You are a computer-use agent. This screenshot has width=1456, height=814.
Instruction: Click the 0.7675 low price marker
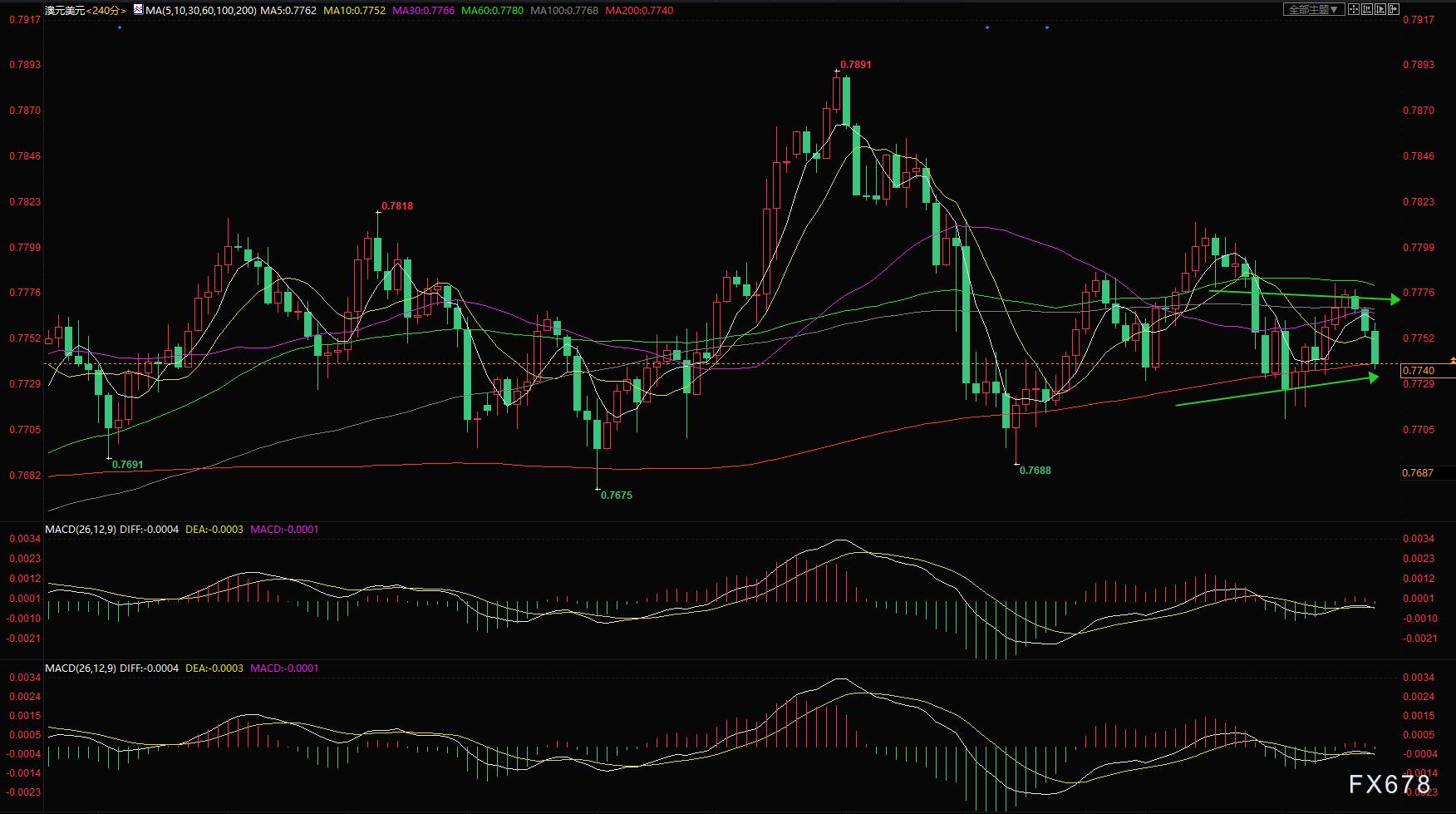[617, 495]
